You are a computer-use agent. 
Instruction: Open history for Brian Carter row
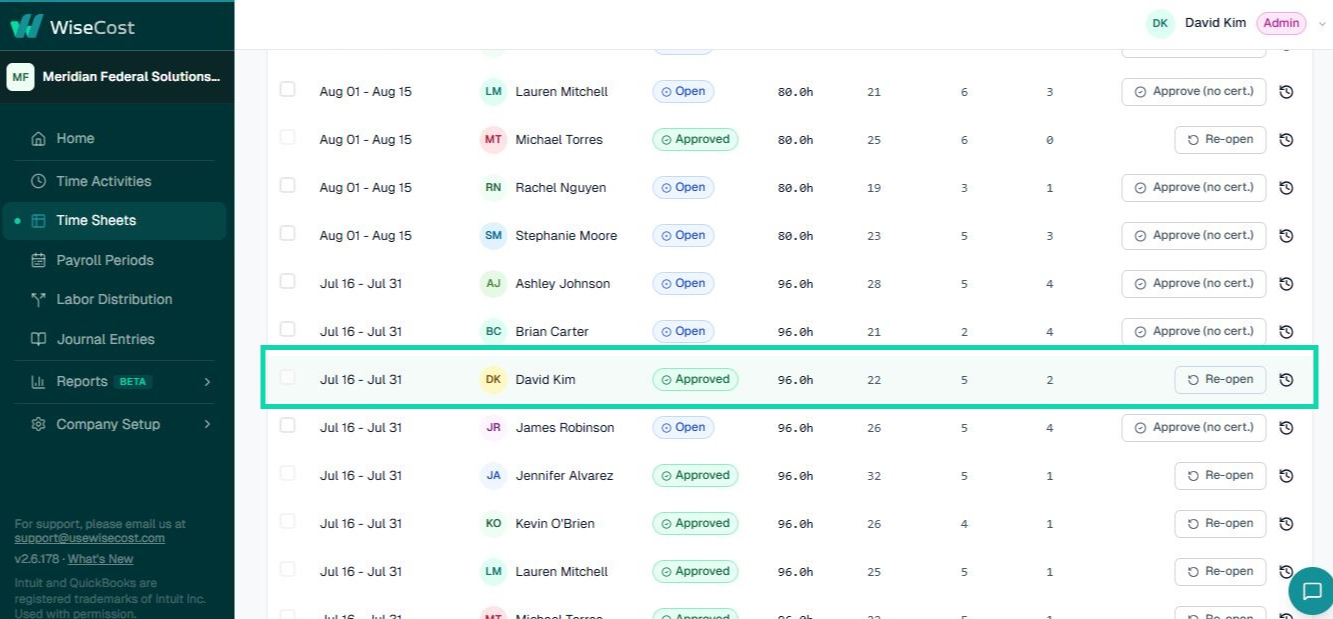click(x=1286, y=332)
